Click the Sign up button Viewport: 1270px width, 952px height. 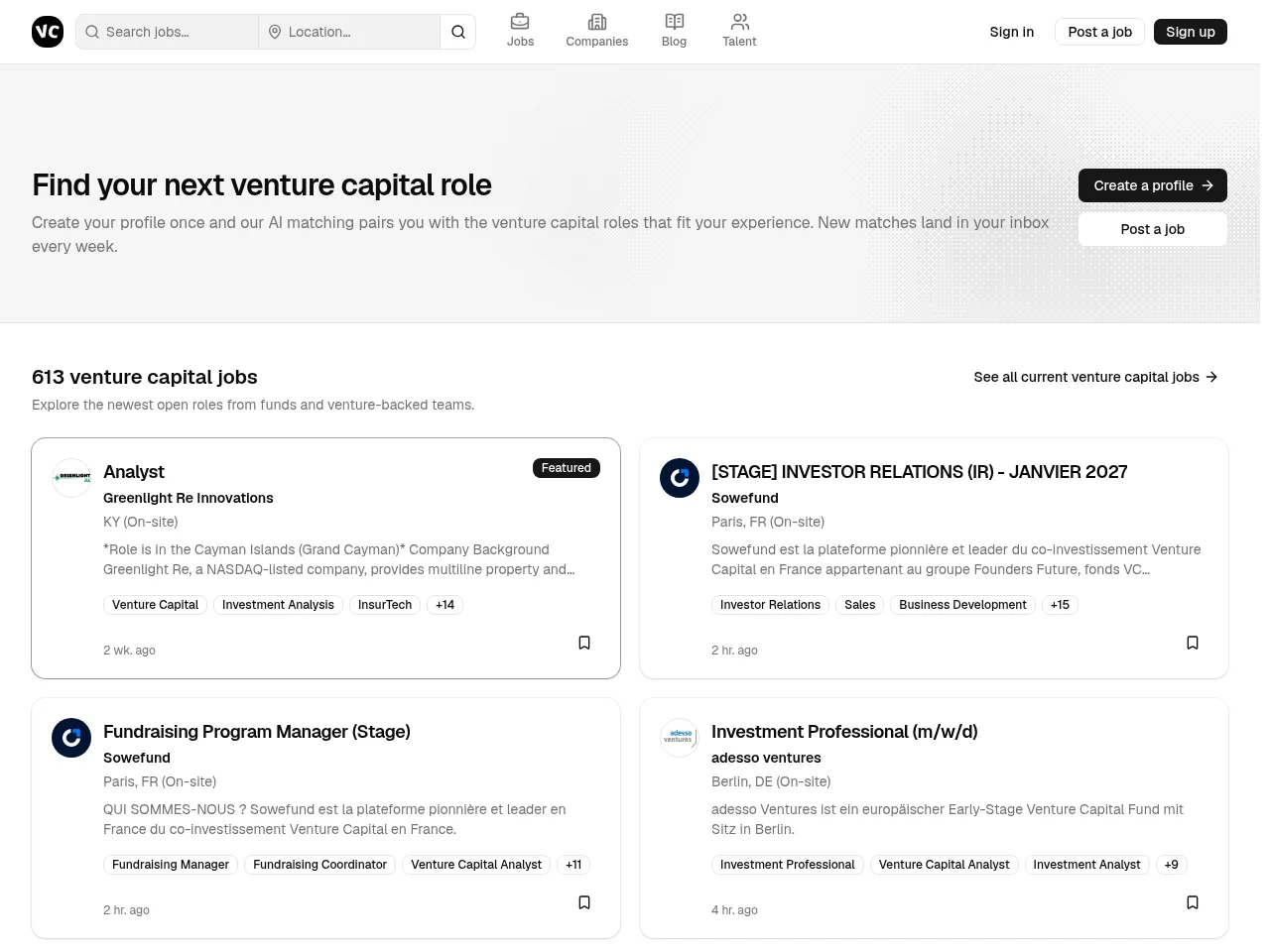tap(1190, 32)
